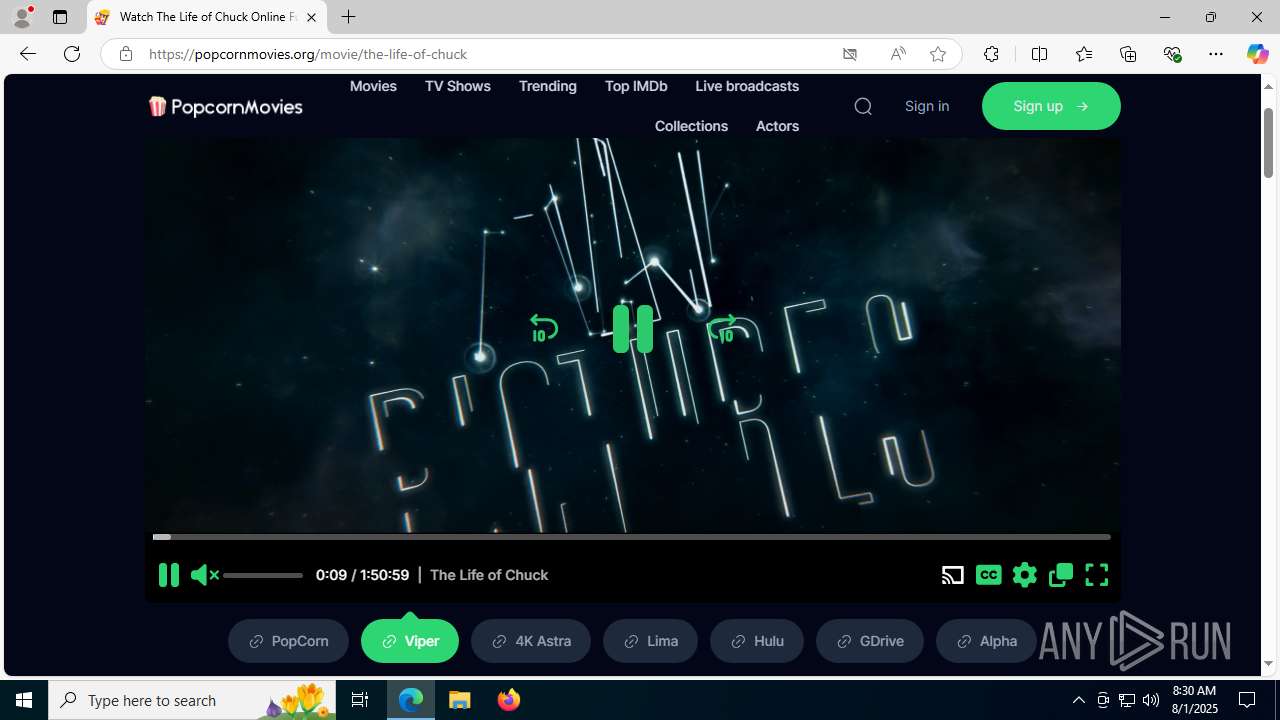Toggle closed captions CC

[988, 575]
